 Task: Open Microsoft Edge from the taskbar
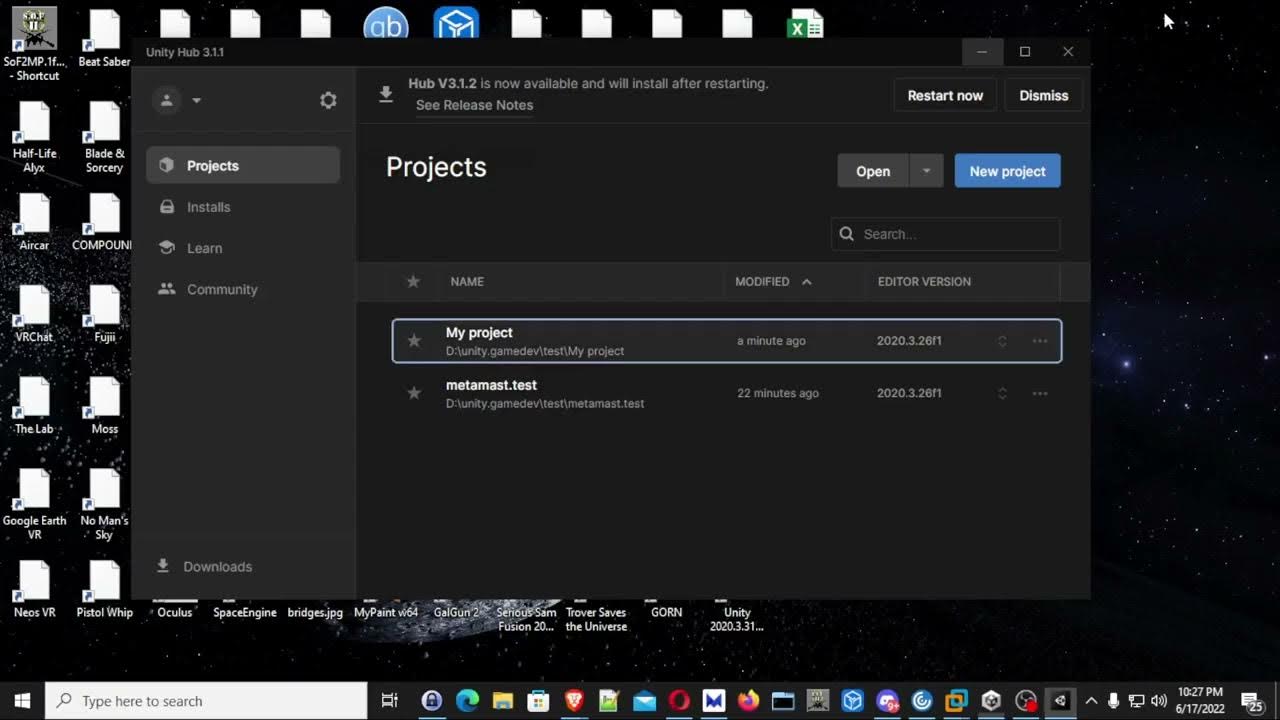467,701
